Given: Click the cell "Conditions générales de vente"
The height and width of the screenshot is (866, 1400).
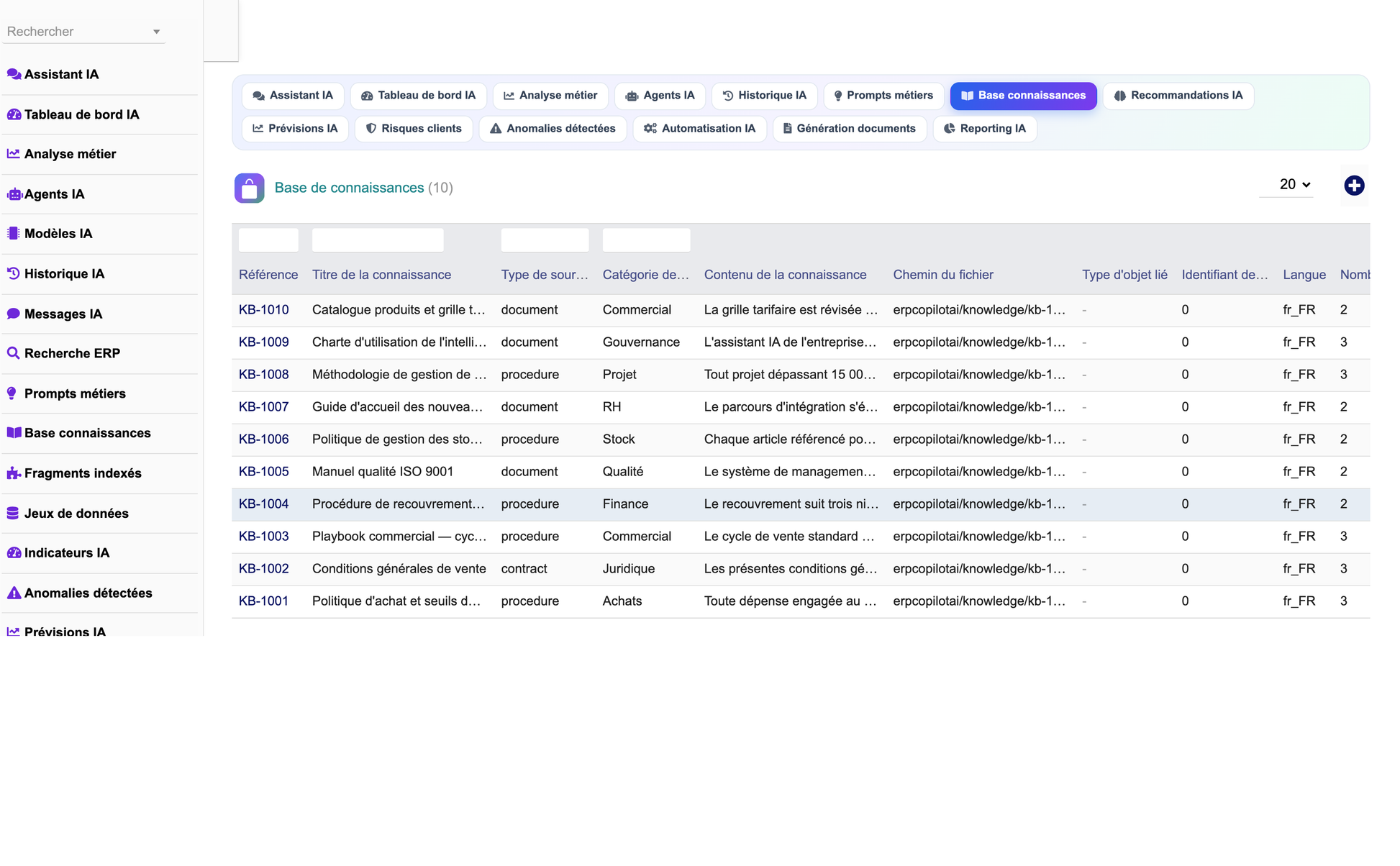Looking at the screenshot, I should (399, 569).
